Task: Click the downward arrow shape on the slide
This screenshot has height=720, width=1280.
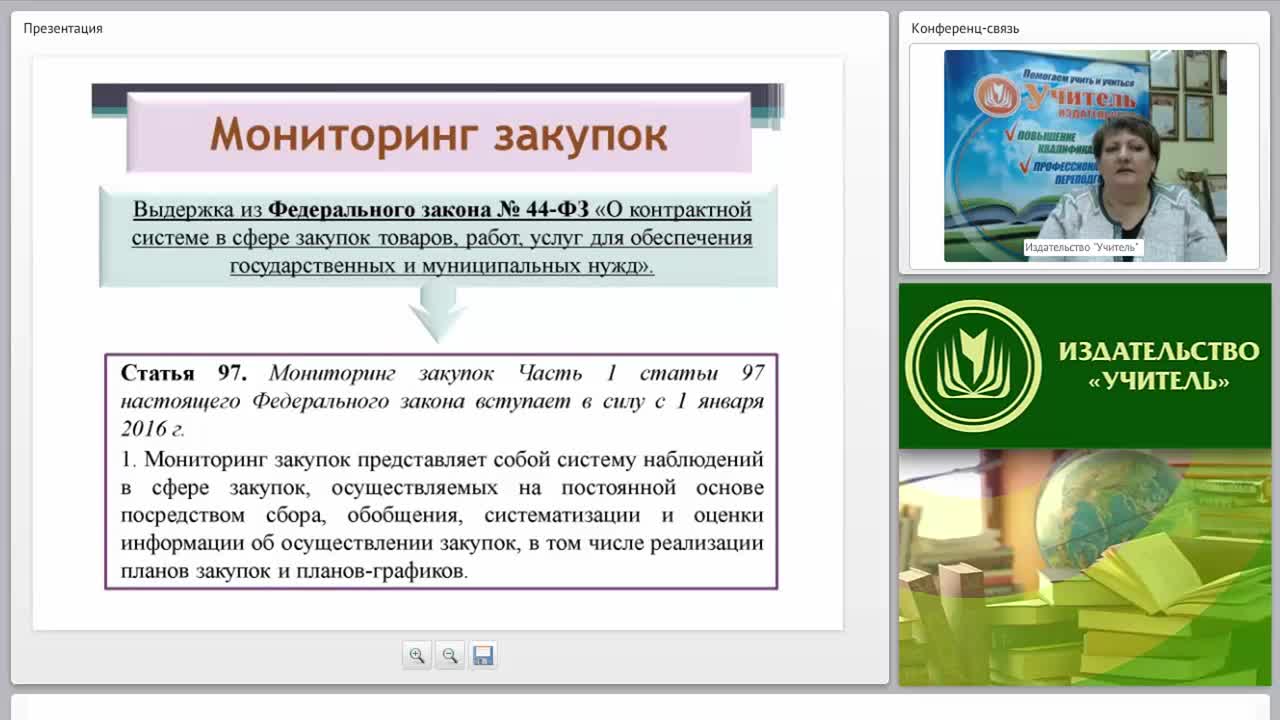Action: [x=437, y=313]
